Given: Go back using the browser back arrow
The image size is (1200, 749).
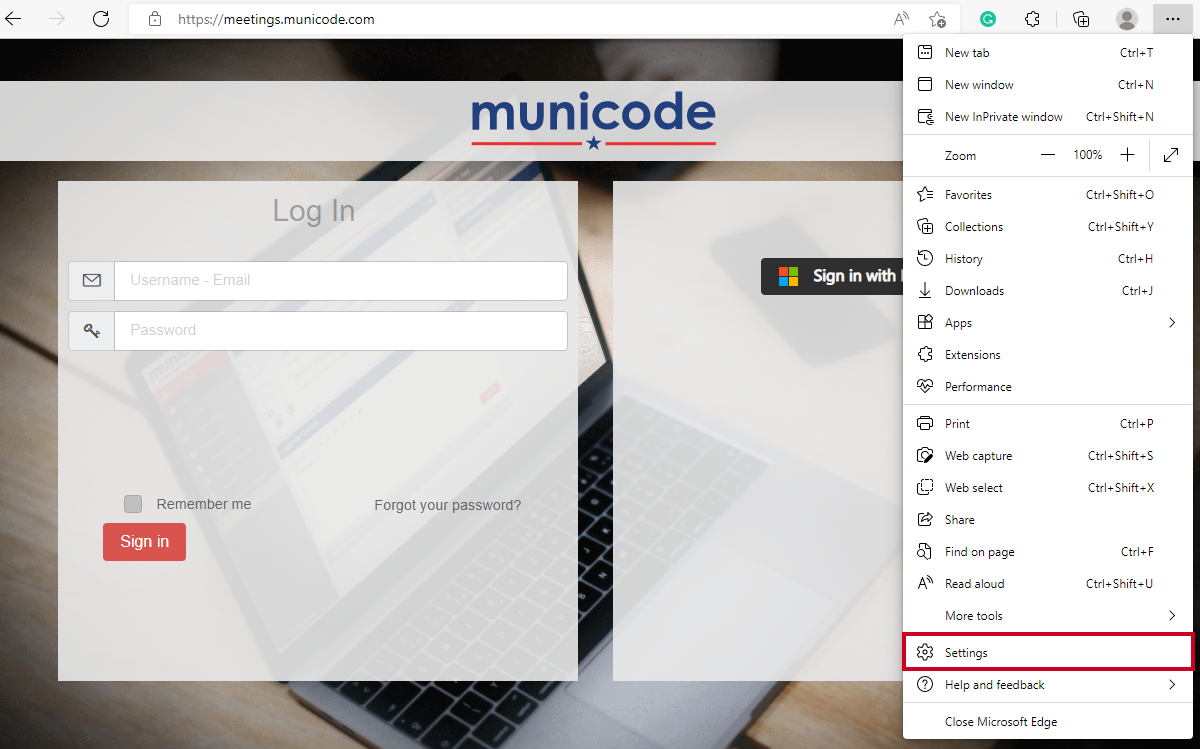Looking at the screenshot, I should click(x=14, y=19).
